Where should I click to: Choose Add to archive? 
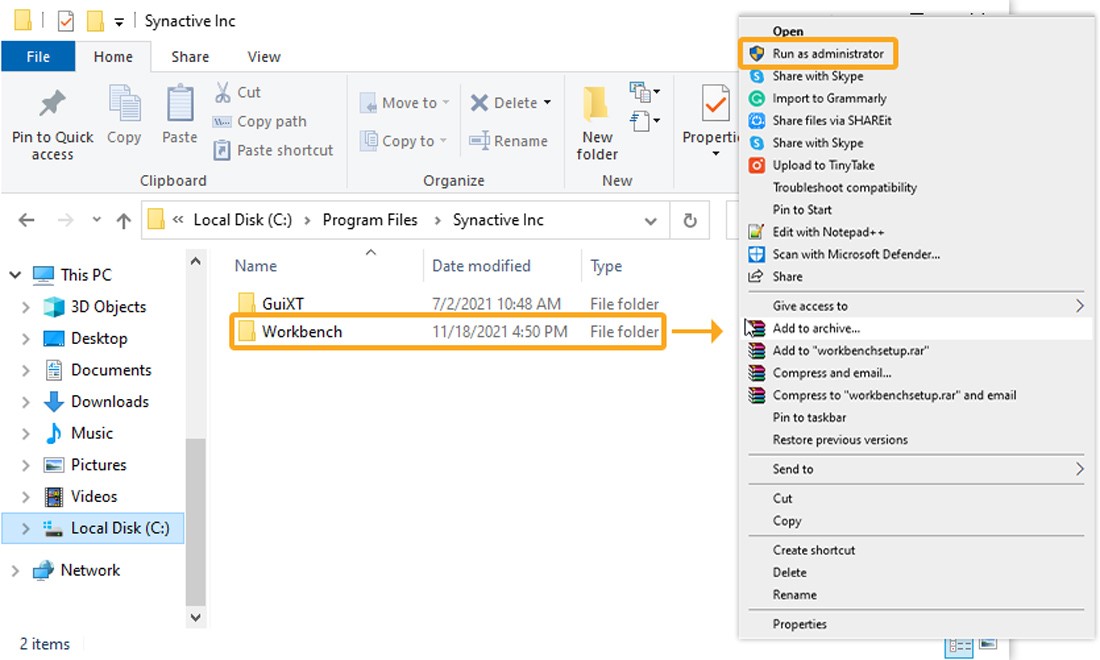(816, 328)
